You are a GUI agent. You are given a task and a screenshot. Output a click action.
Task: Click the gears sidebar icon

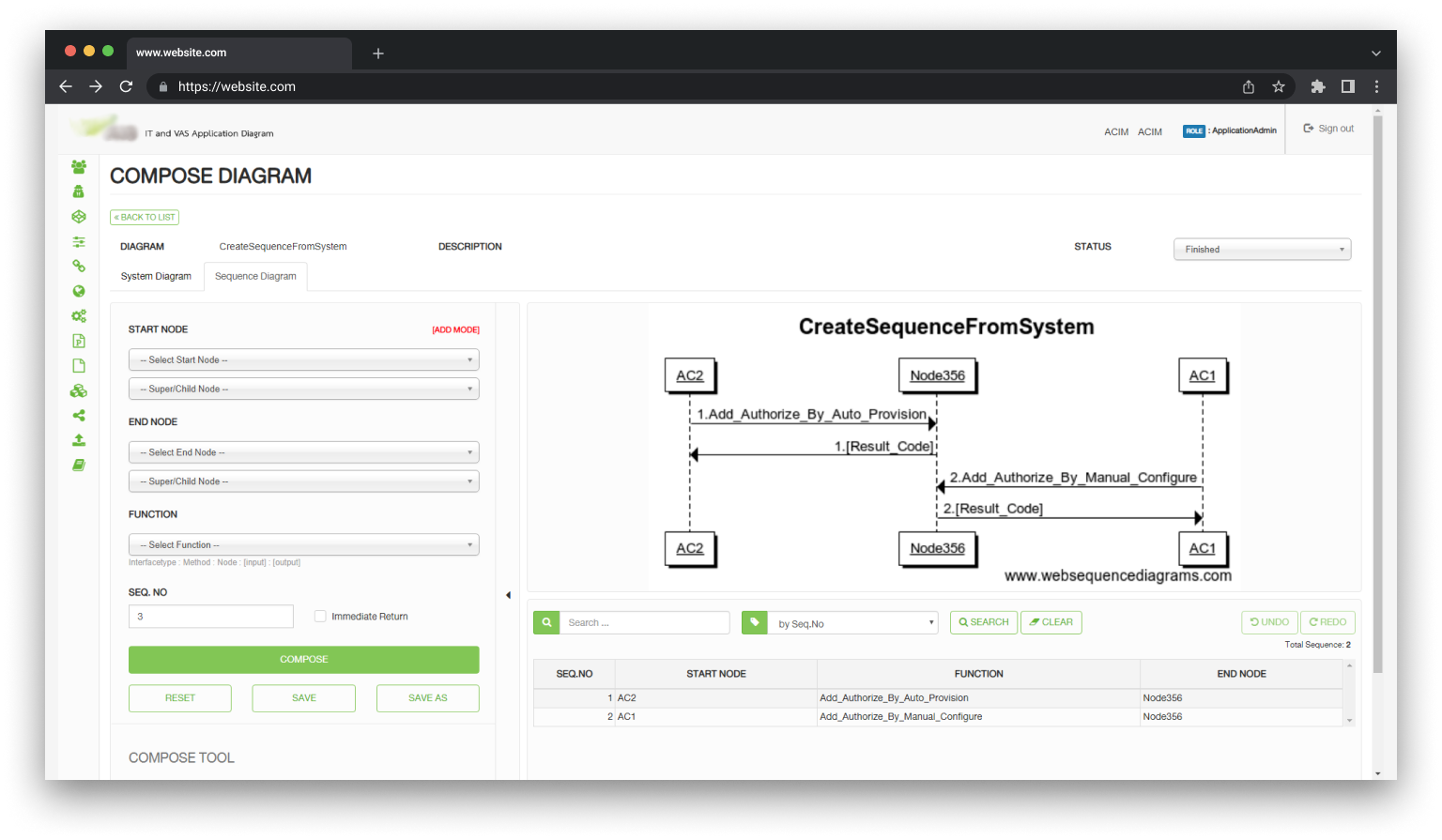point(79,316)
